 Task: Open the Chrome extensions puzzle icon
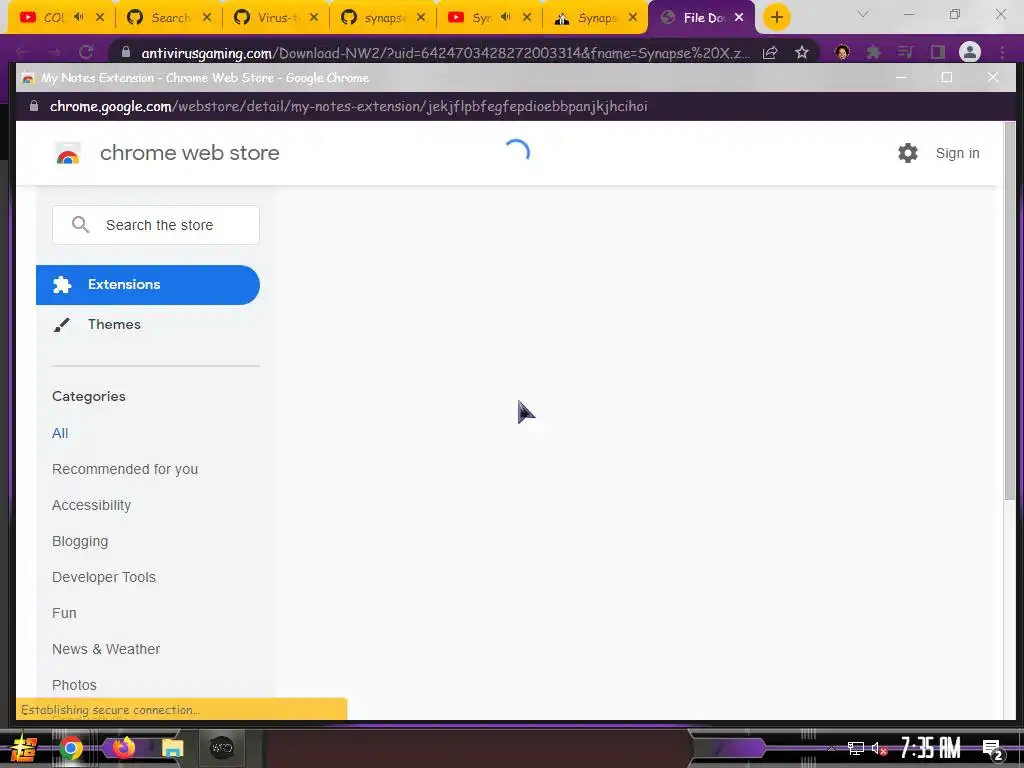click(874, 52)
